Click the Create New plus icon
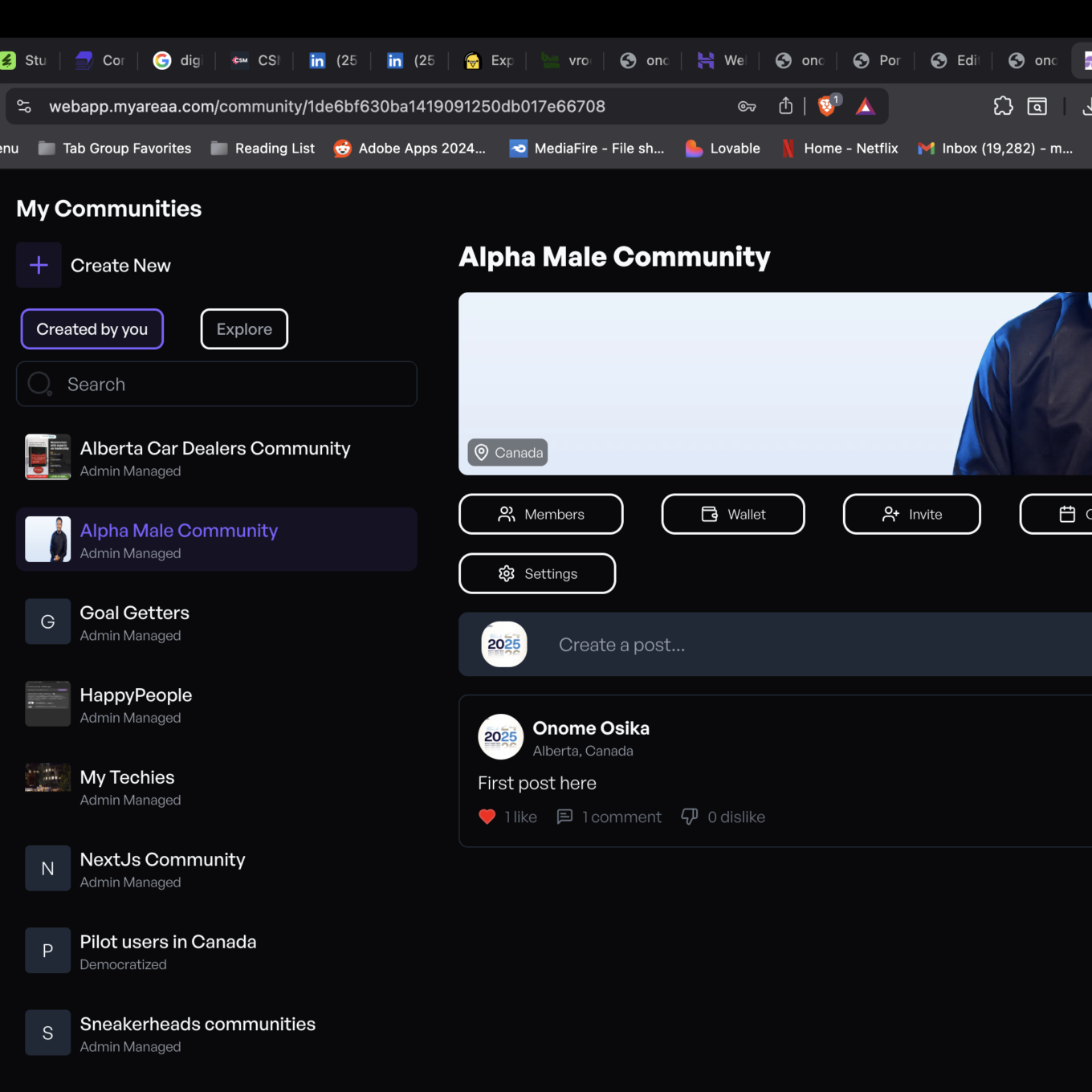 39,265
